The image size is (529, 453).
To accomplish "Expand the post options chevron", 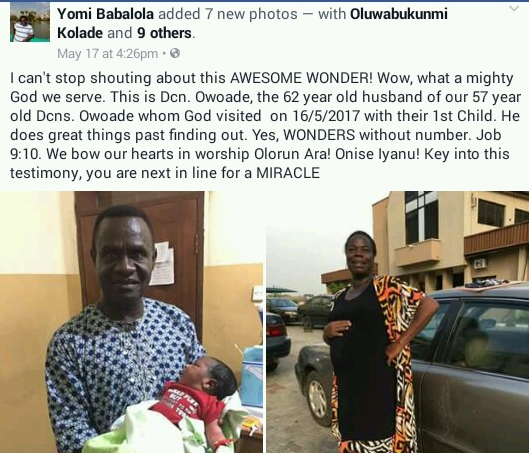I will pyautogui.click(x=514, y=9).
